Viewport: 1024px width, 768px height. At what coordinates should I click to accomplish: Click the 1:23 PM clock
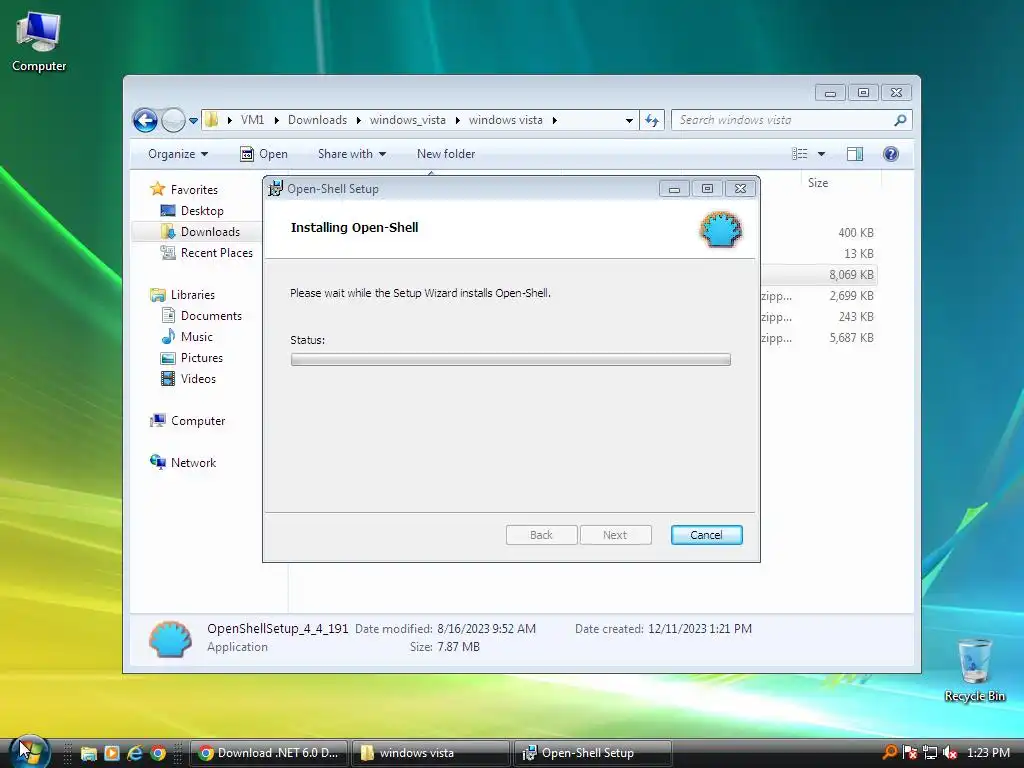pyautogui.click(x=988, y=752)
